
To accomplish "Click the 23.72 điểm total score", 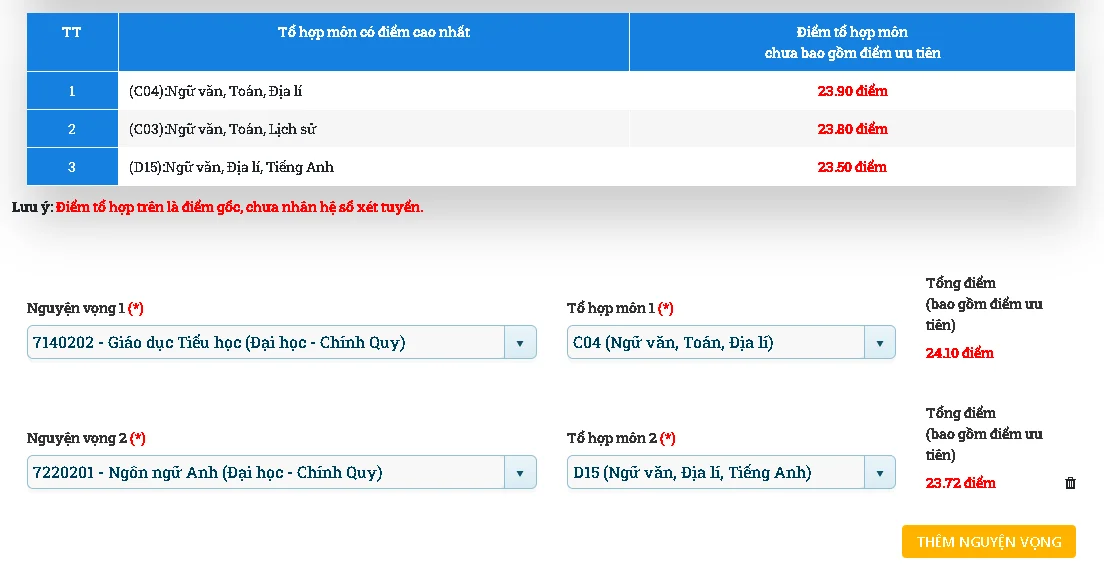I will pyautogui.click(x=960, y=483).
